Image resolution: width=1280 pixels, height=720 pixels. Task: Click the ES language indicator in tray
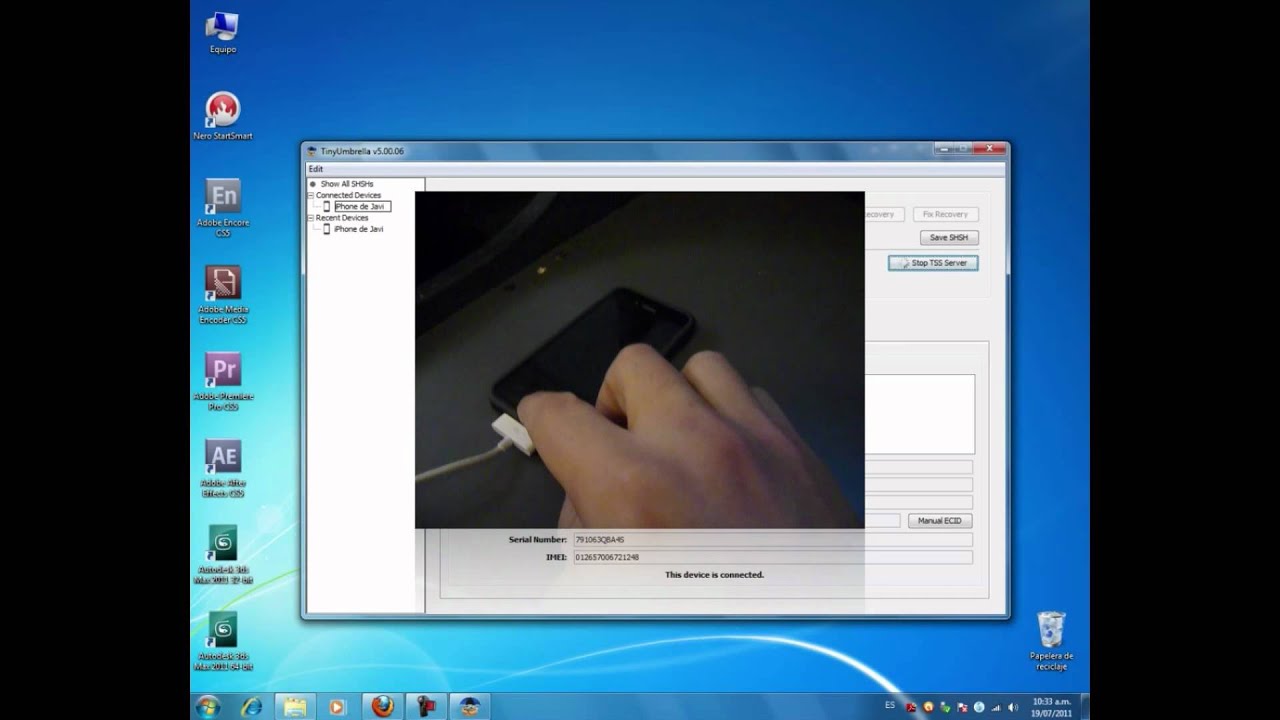[890, 705]
